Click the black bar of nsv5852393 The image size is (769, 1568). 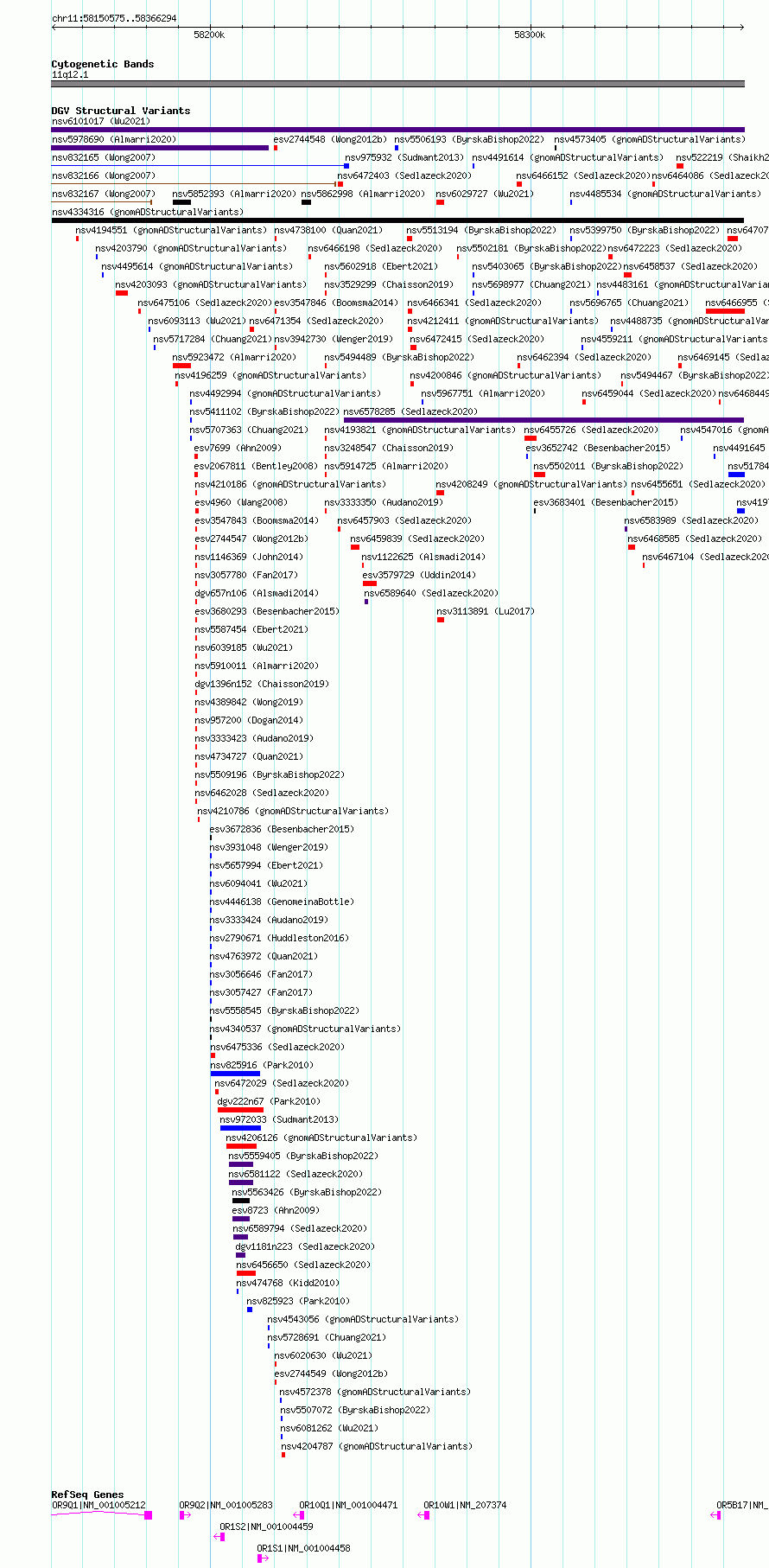182,202
